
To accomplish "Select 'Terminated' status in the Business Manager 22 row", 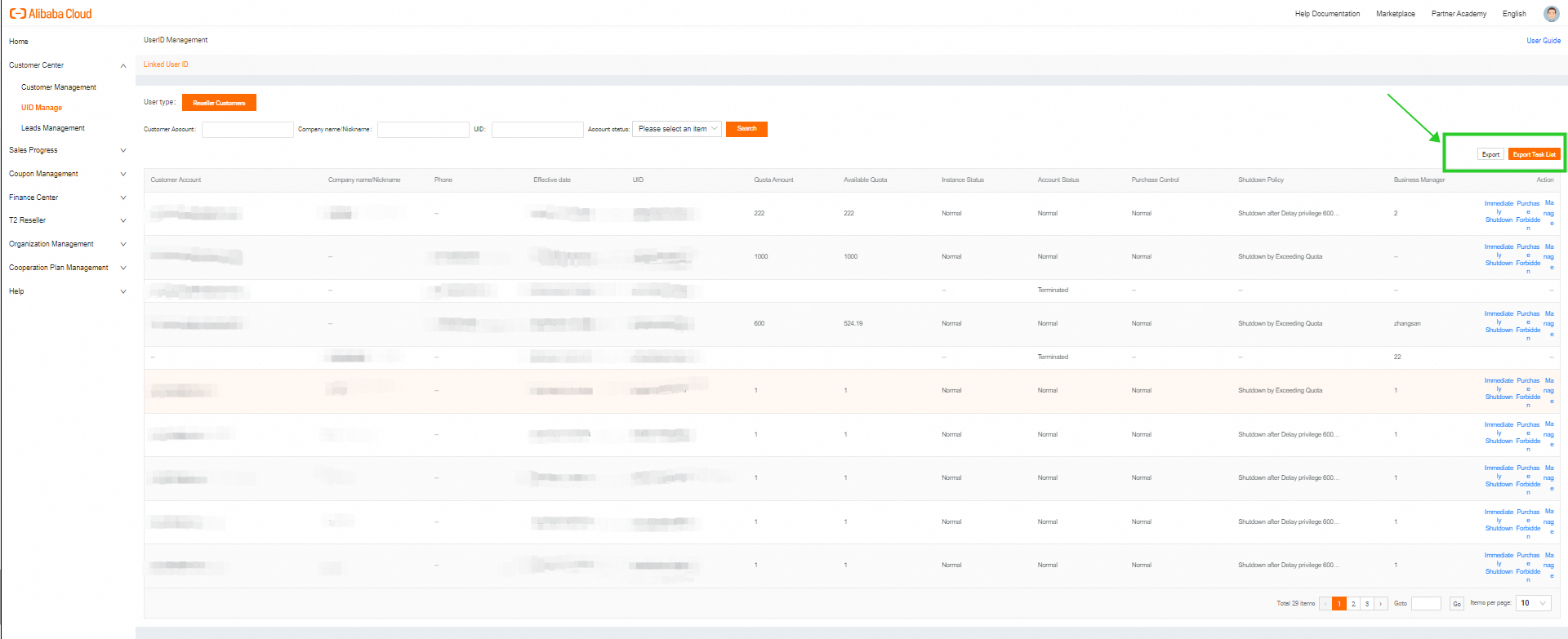I will pyautogui.click(x=1053, y=357).
